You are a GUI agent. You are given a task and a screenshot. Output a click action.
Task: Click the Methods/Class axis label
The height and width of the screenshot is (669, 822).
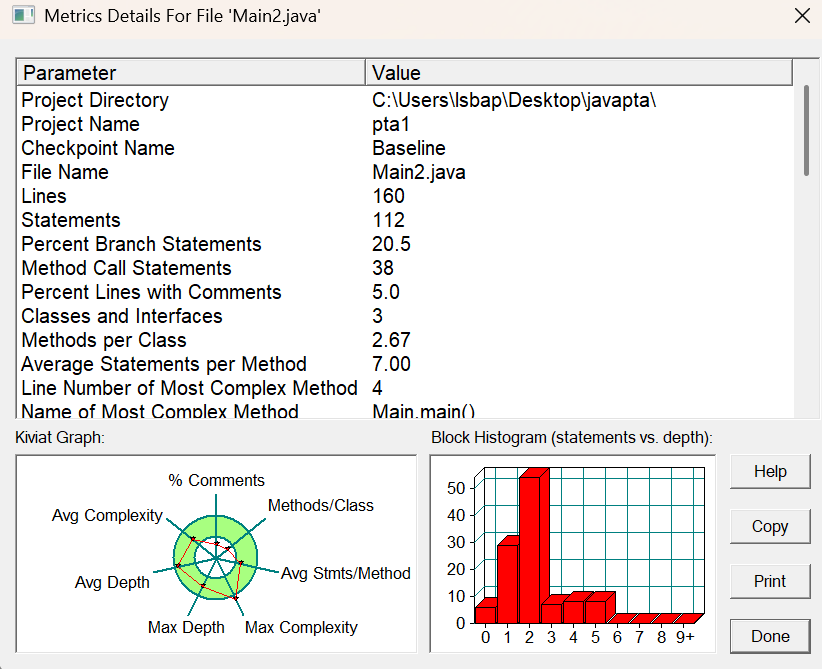pyautogui.click(x=321, y=505)
